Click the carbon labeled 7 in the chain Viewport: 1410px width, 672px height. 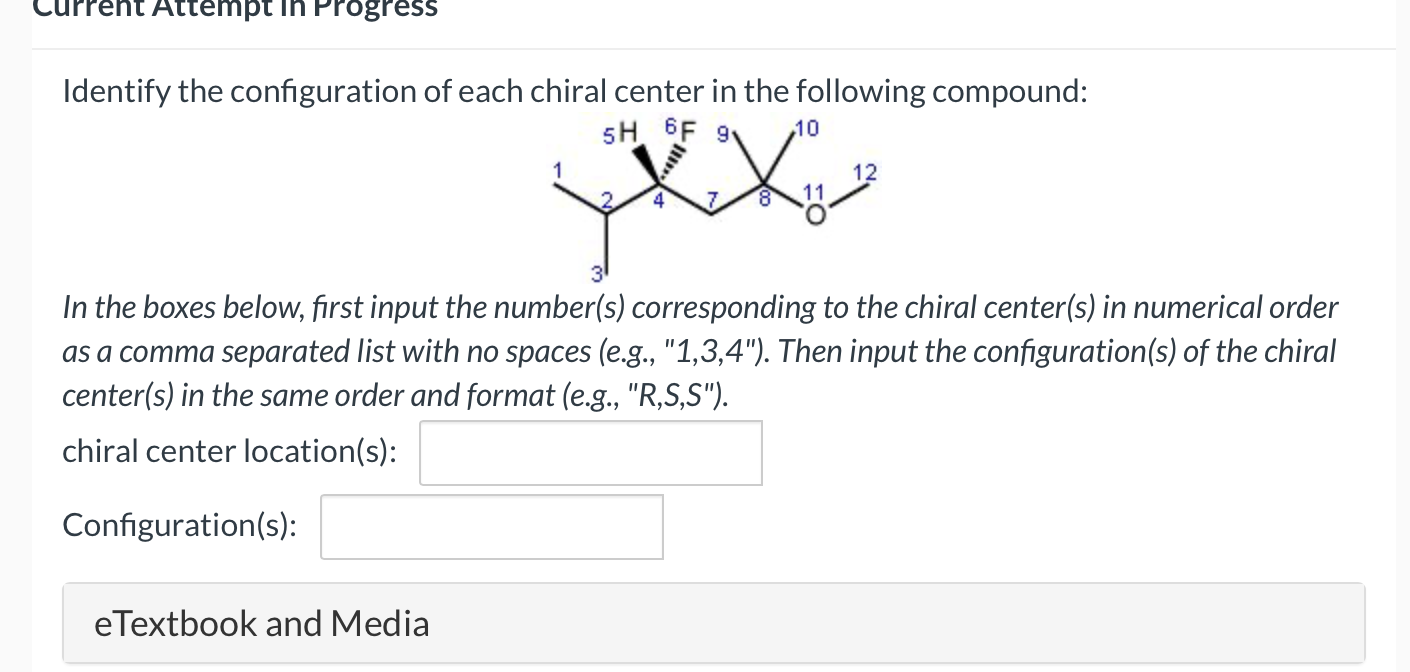(712, 215)
